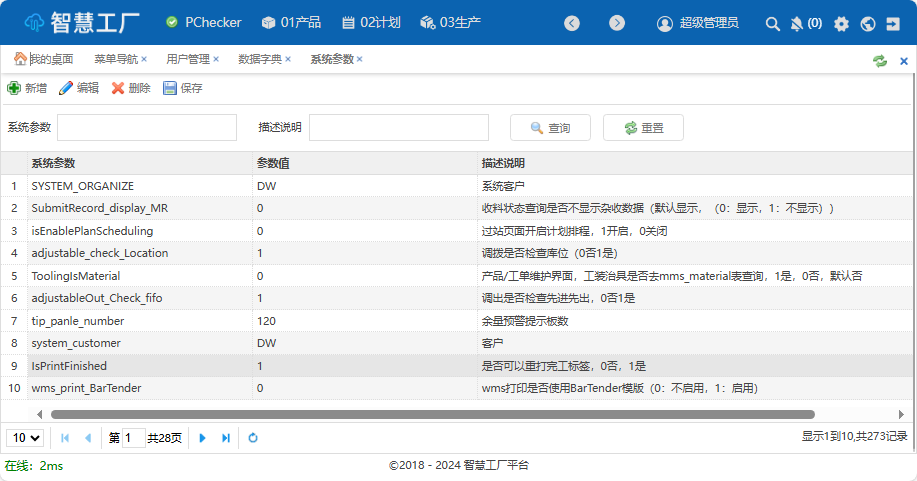
Task: Click the header left arrow circle
Action: [x=572, y=23]
